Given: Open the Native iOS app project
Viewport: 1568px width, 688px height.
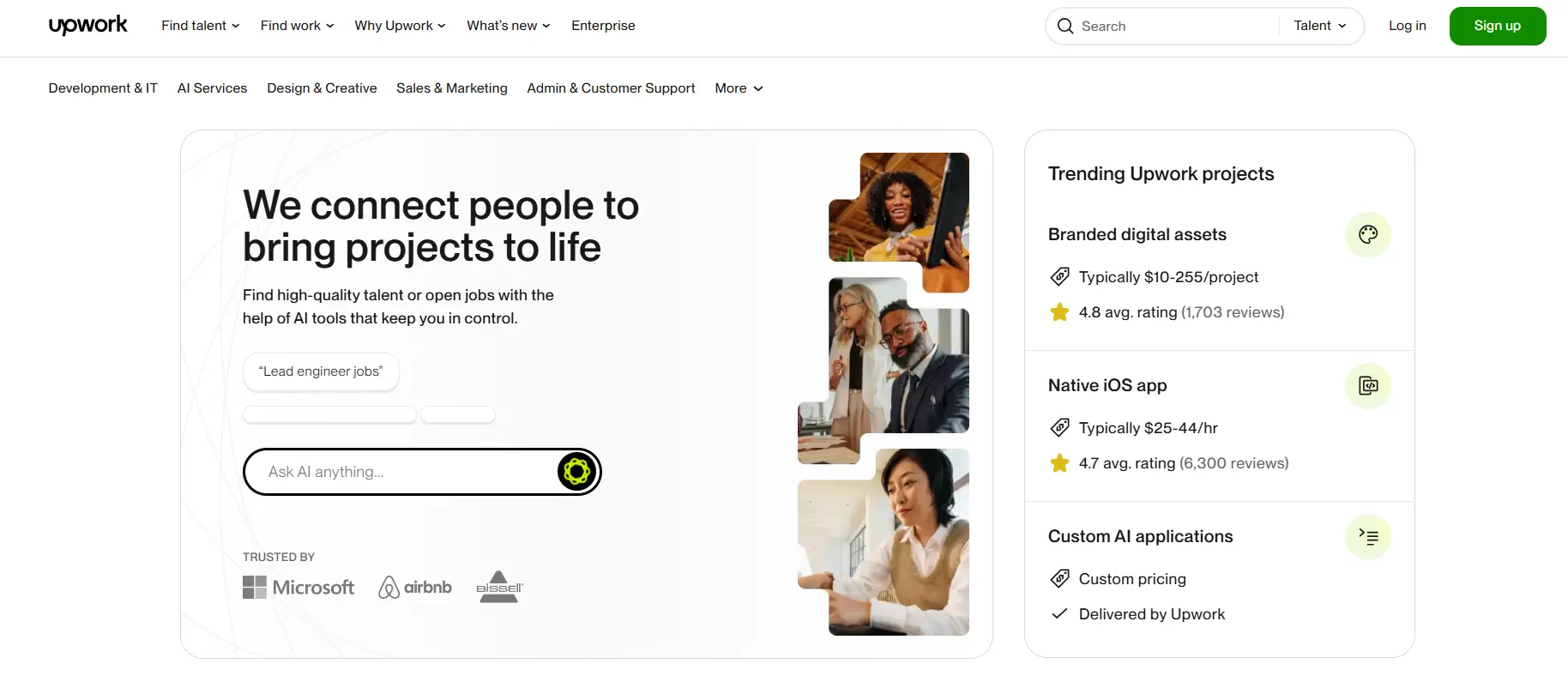Looking at the screenshot, I should click(x=1107, y=385).
